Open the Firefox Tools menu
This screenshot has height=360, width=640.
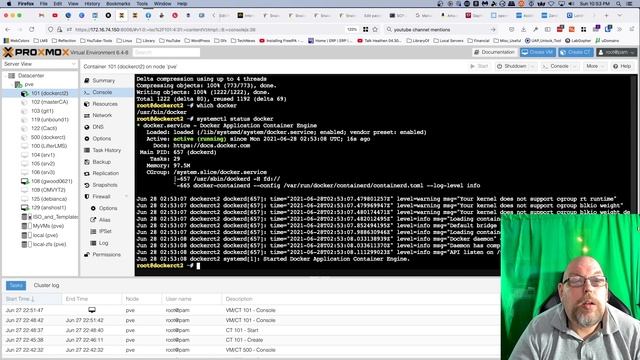click(x=142, y=4)
